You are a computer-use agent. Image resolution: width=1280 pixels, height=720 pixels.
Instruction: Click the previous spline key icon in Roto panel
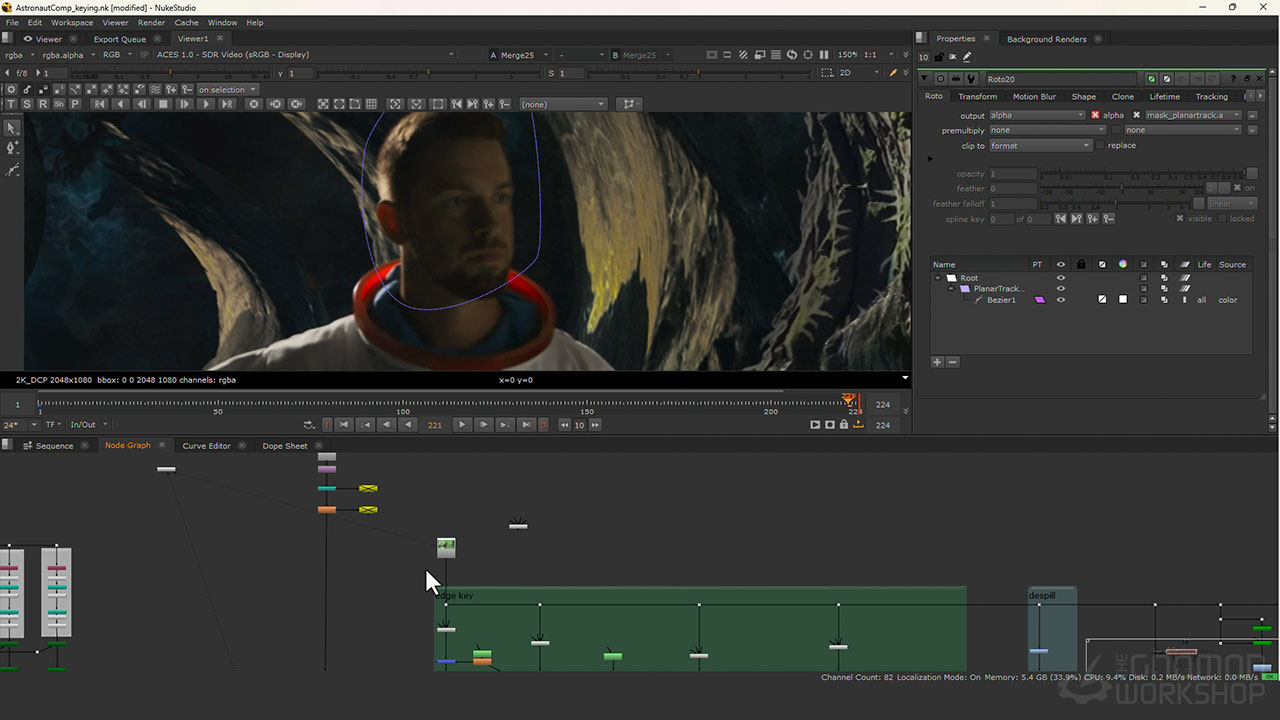click(x=1060, y=218)
